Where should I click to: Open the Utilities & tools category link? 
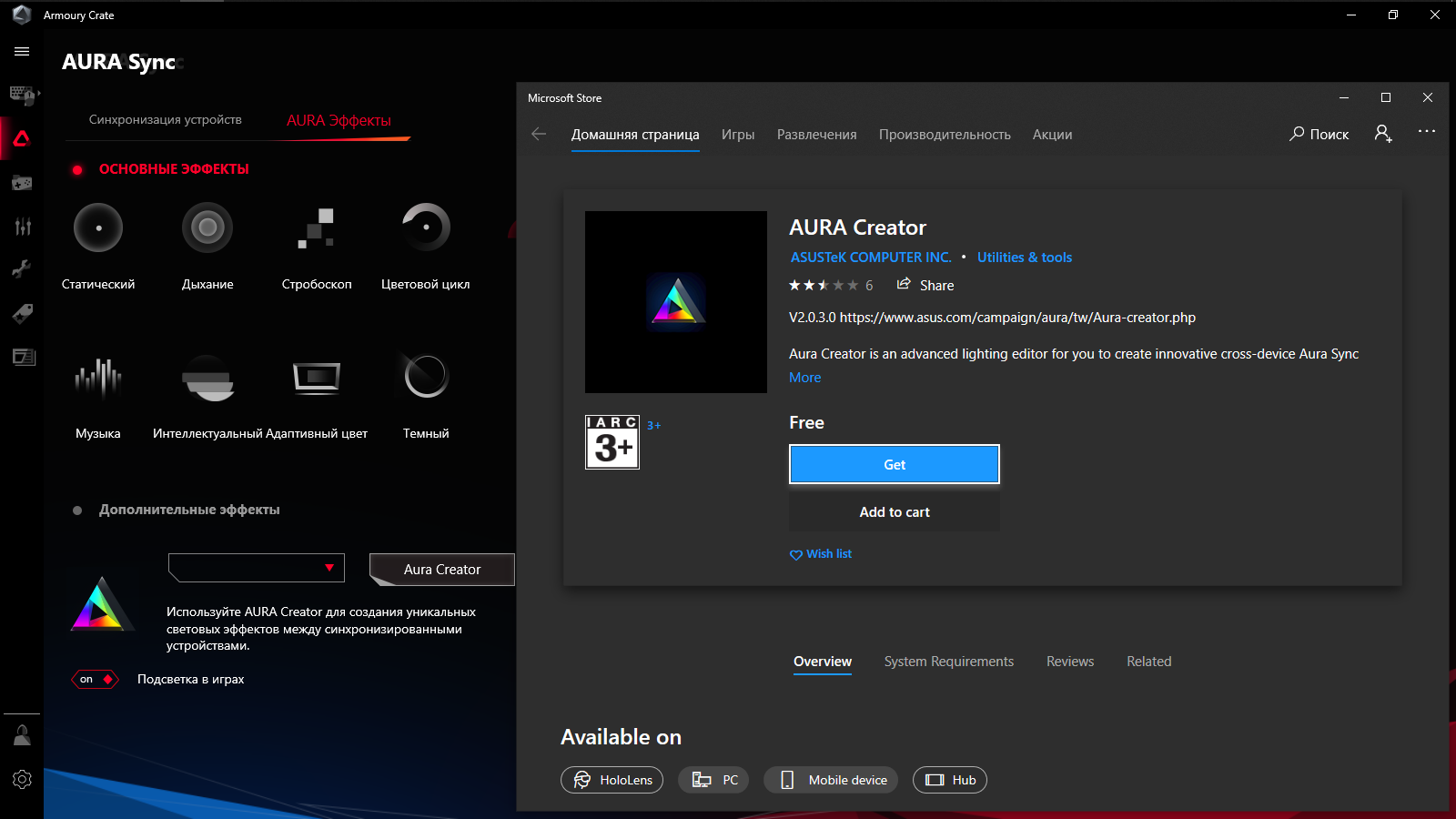click(1025, 258)
